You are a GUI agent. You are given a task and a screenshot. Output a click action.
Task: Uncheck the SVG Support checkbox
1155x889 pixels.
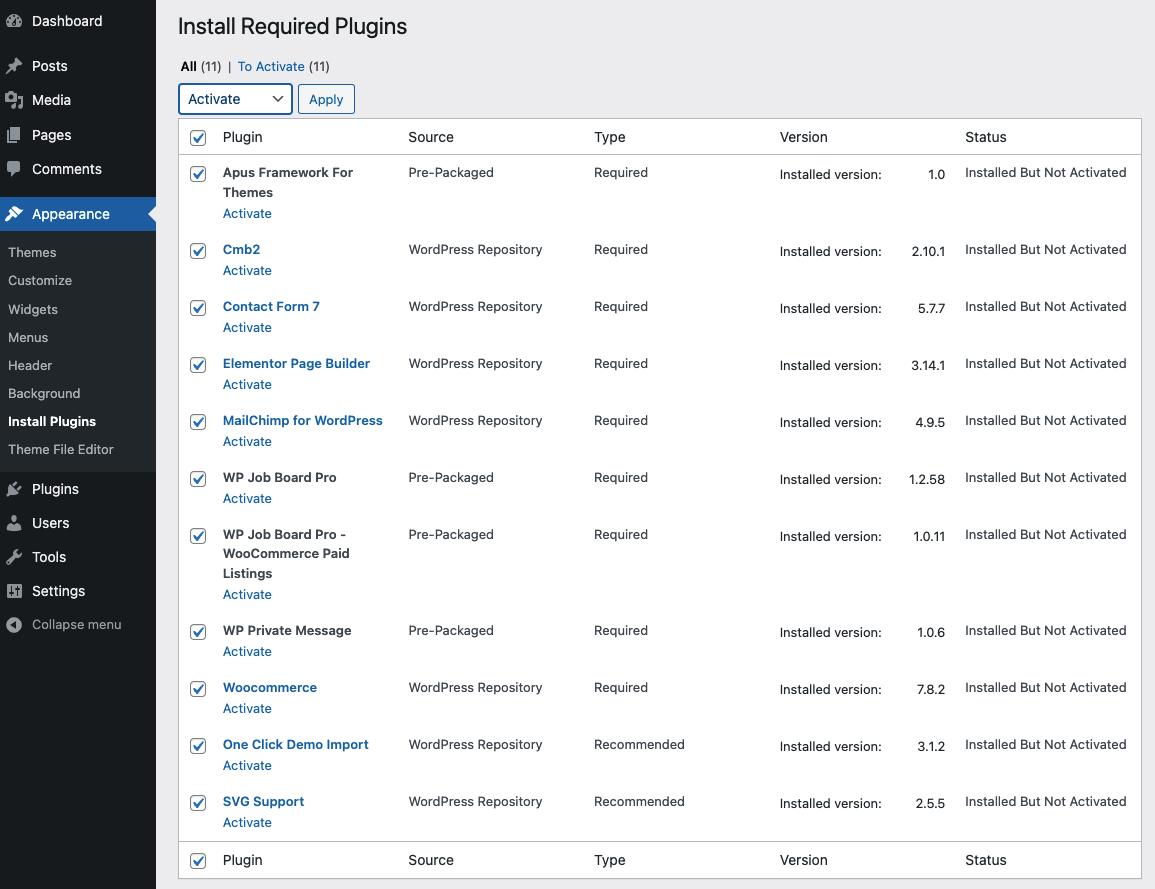coord(198,803)
